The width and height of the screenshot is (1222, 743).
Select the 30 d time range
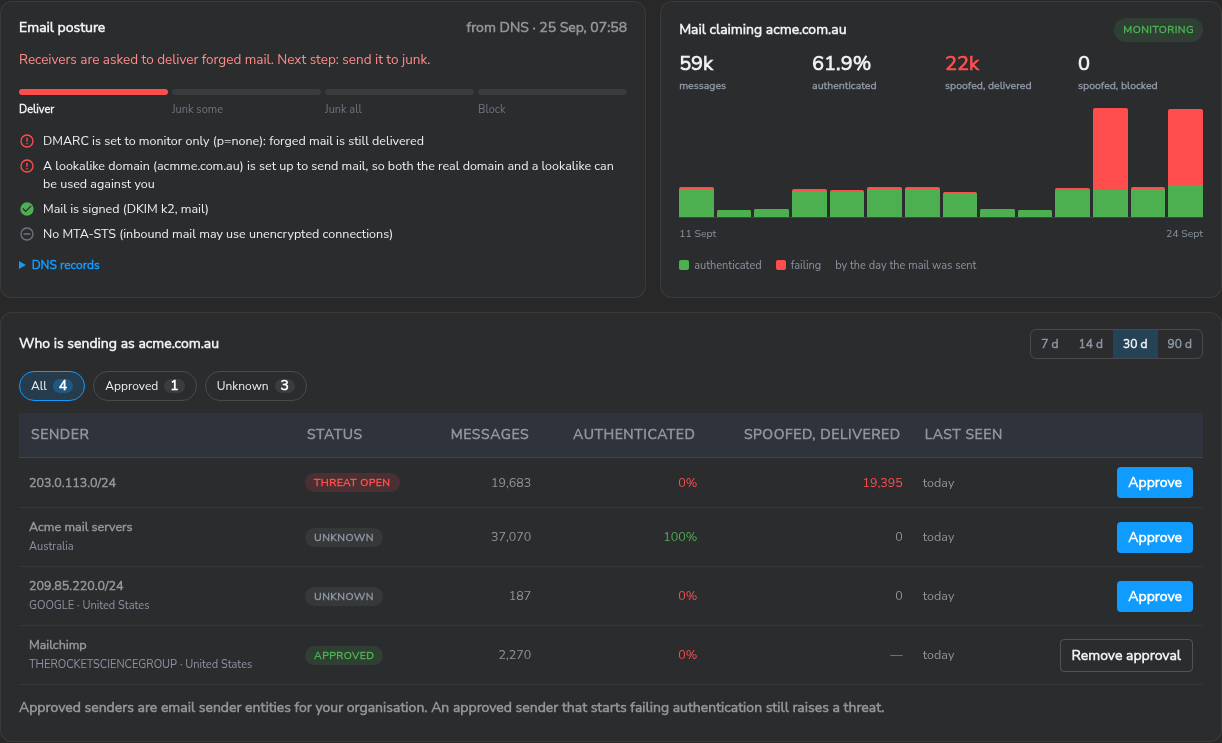tap(1135, 344)
